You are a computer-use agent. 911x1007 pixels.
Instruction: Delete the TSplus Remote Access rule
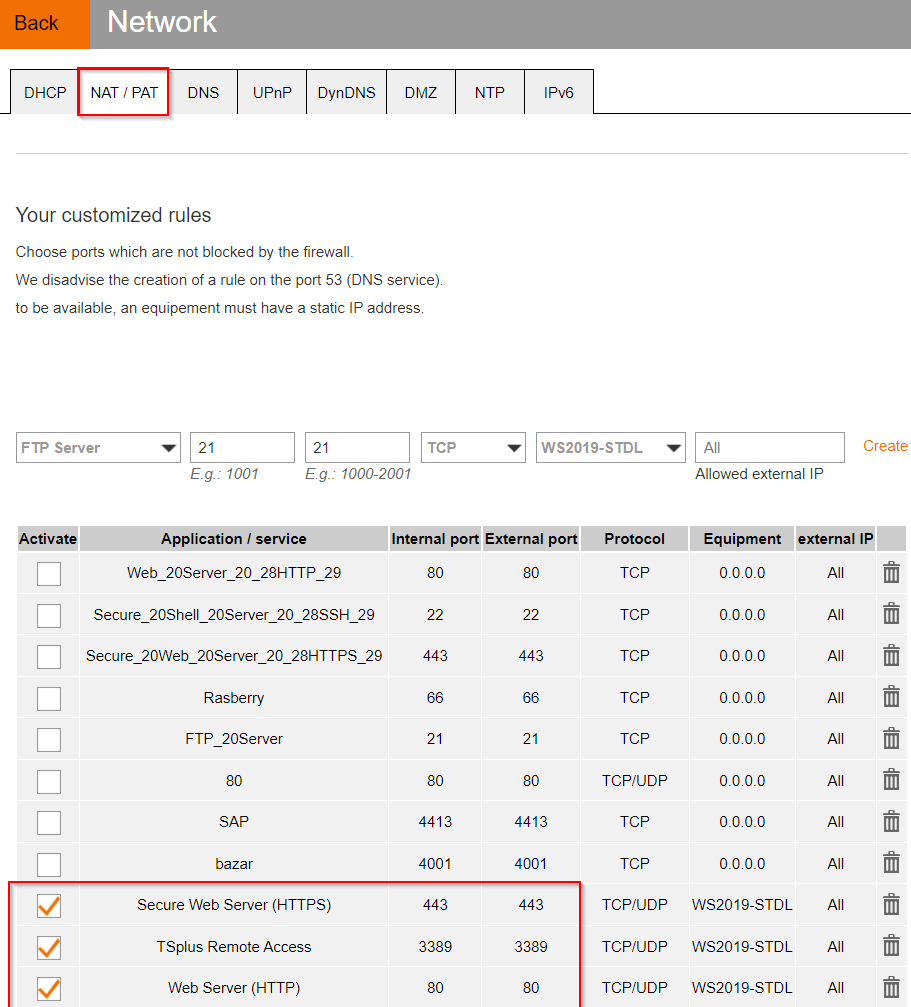click(x=891, y=946)
